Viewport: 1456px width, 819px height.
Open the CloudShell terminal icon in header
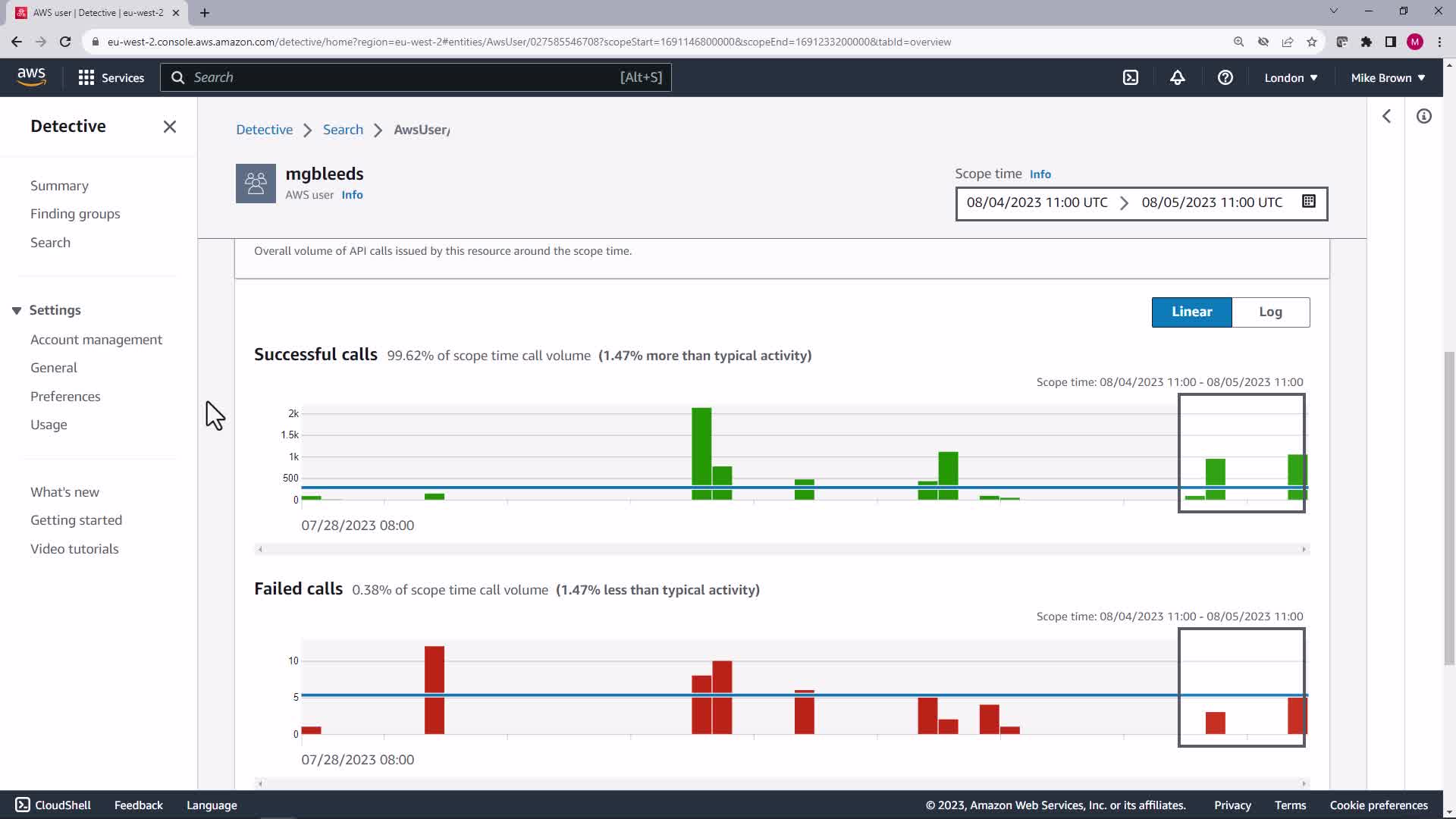1130,77
